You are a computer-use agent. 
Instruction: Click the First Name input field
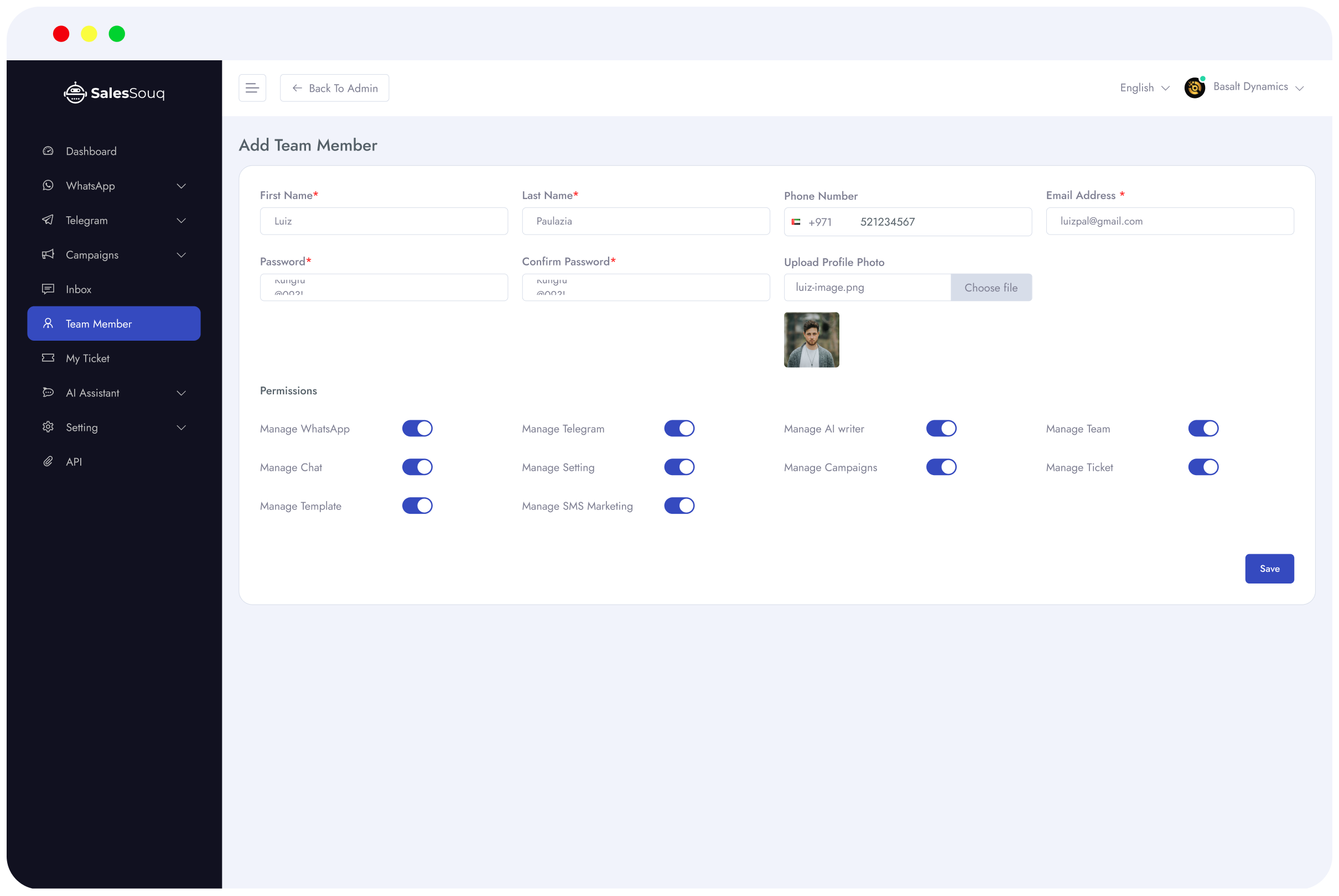coord(383,220)
